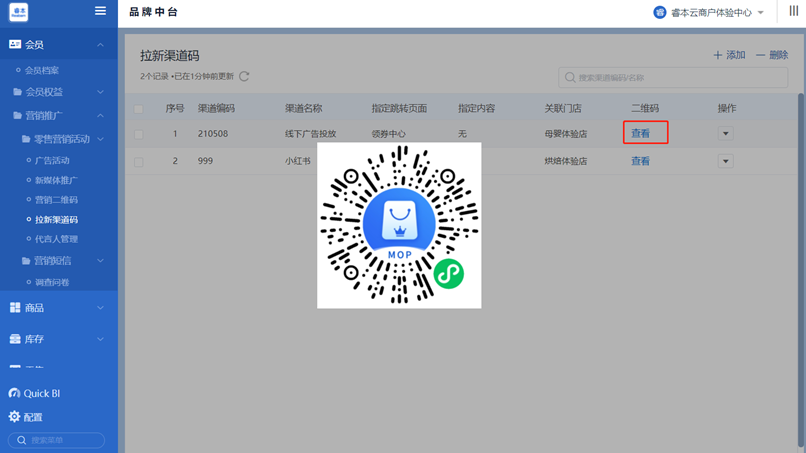Image resolution: width=806 pixels, height=453 pixels.
Task: Expand the 商品 menu chevron
Action: coord(100,308)
